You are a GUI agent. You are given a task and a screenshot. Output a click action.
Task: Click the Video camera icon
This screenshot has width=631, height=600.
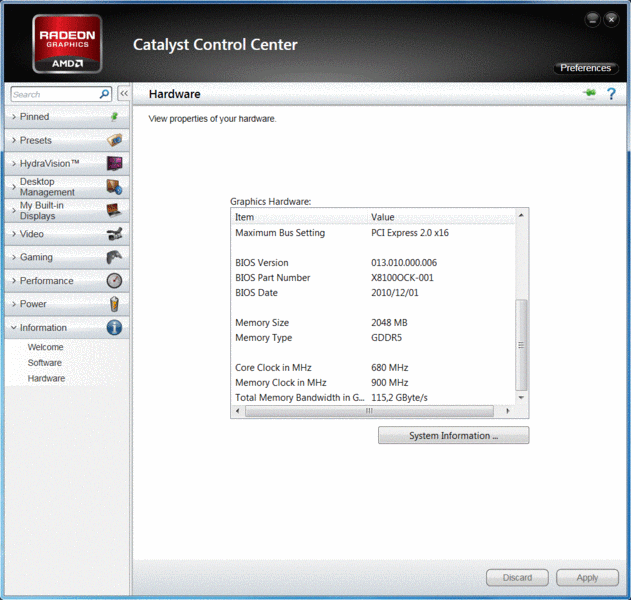coord(115,234)
